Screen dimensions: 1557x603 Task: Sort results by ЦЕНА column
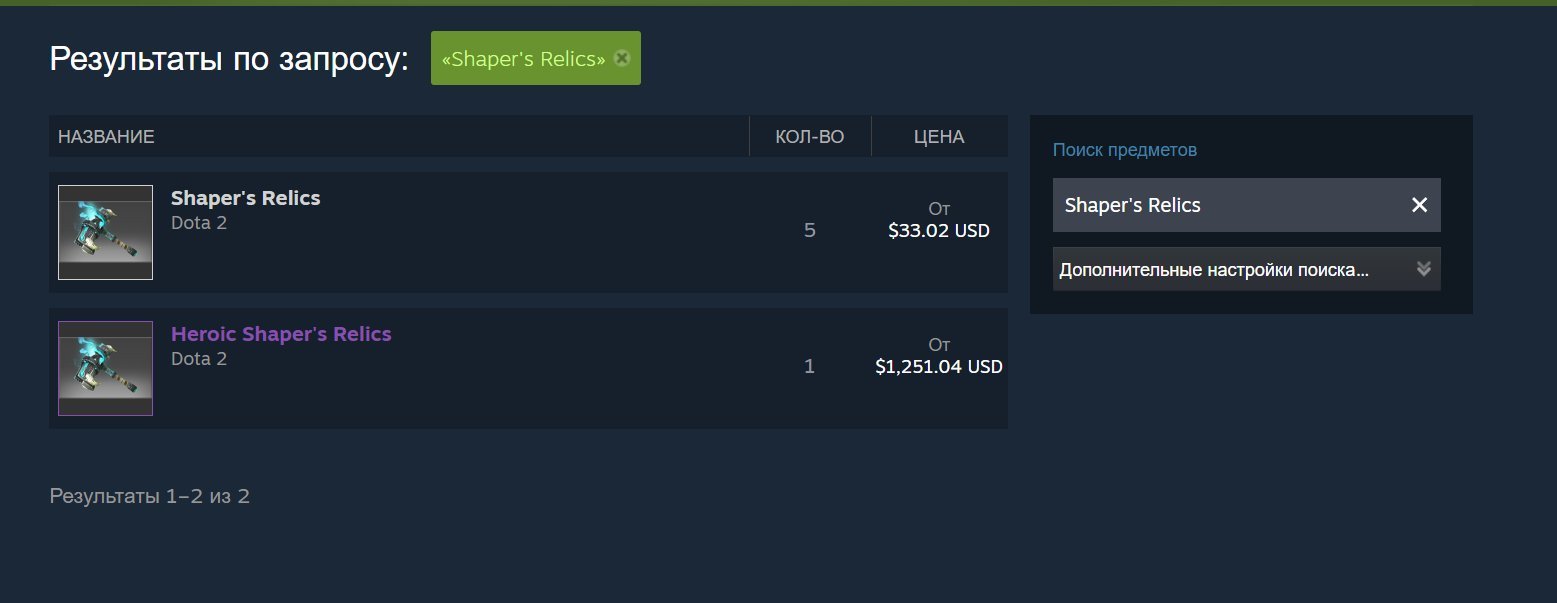point(938,137)
